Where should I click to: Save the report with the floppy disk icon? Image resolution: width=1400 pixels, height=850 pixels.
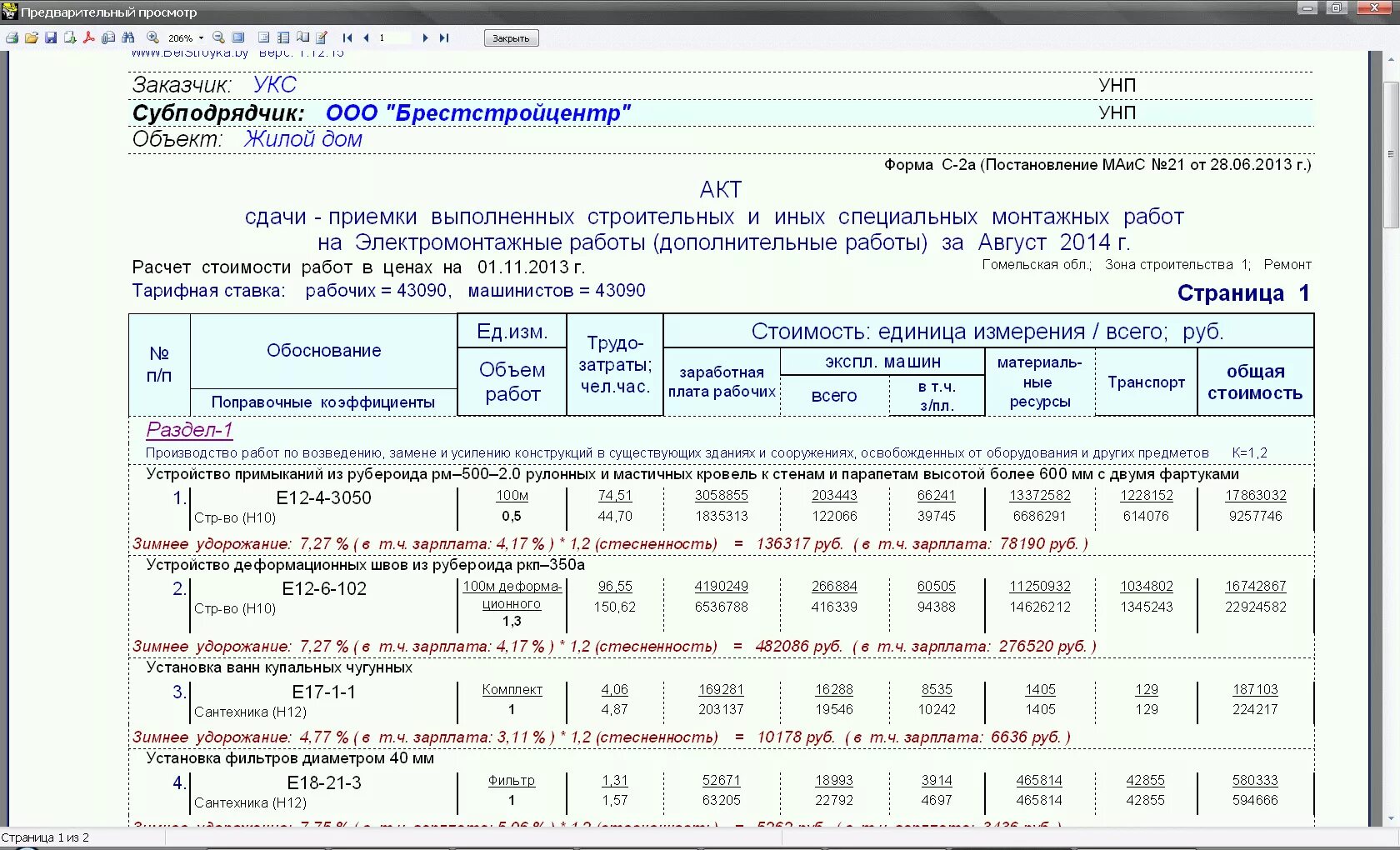51,37
